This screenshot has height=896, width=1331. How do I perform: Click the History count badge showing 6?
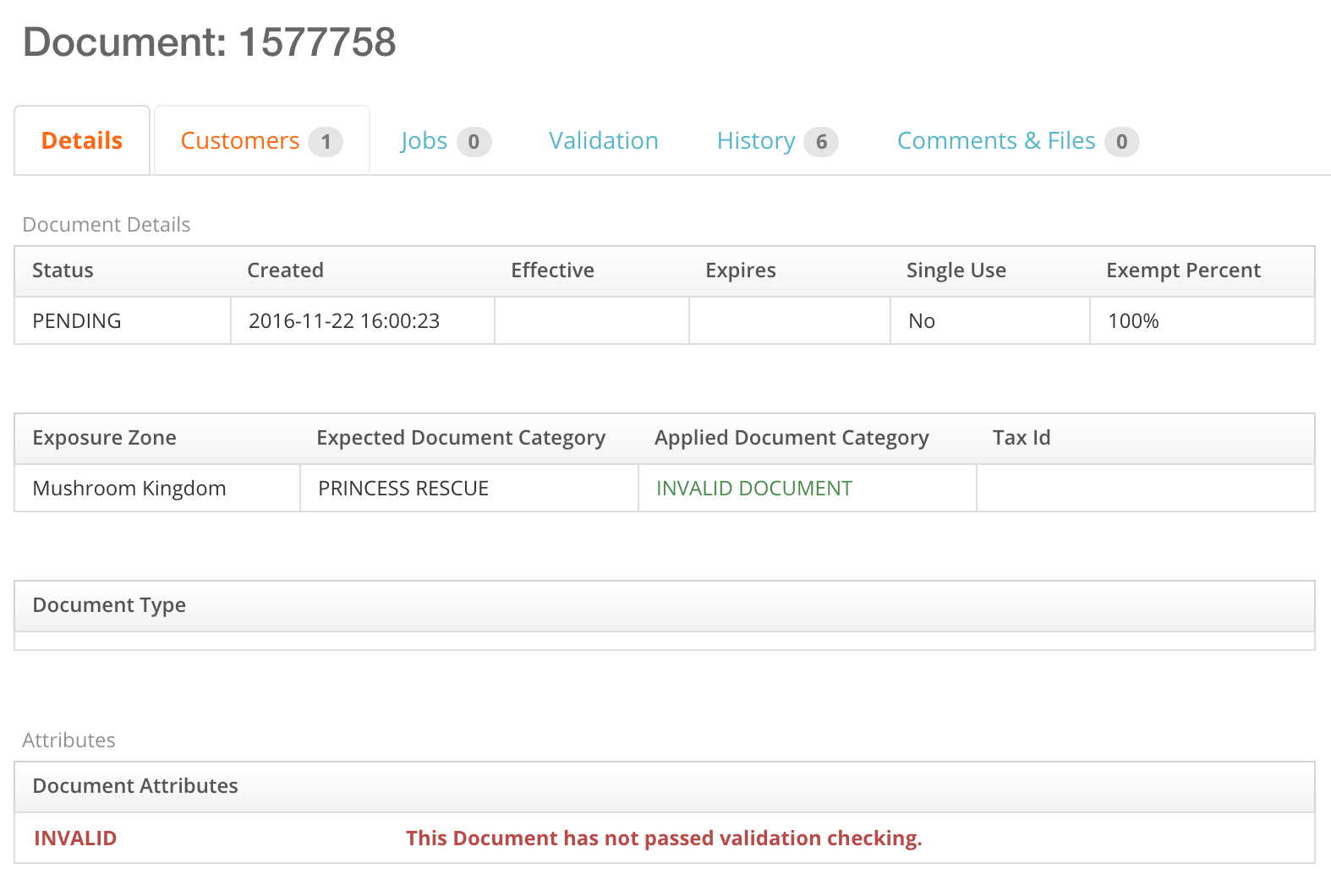pyautogui.click(x=820, y=142)
